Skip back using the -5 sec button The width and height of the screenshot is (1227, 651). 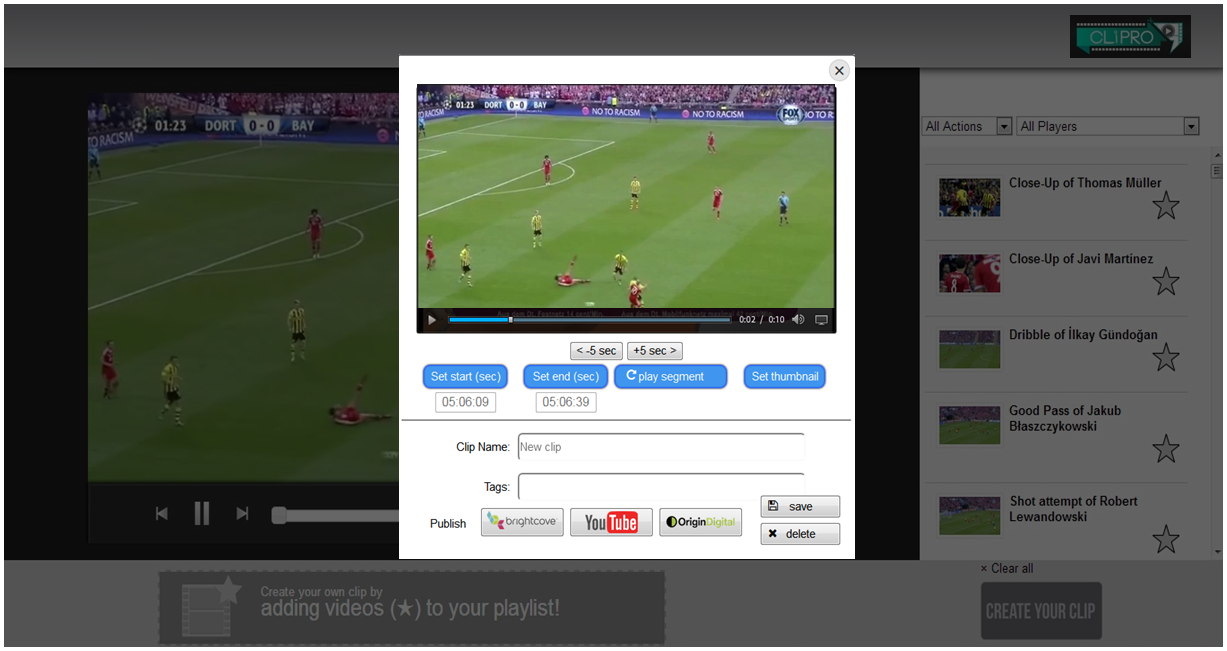coord(596,351)
